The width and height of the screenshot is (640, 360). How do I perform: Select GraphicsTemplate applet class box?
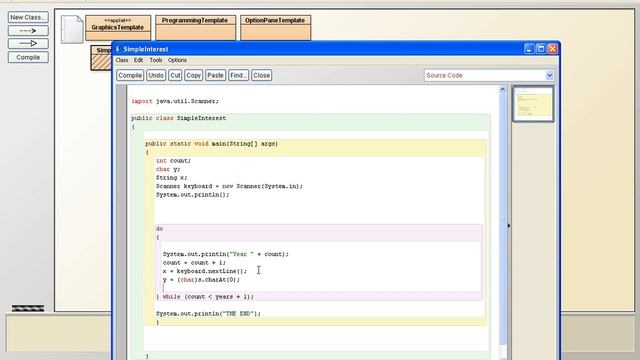click(118, 28)
